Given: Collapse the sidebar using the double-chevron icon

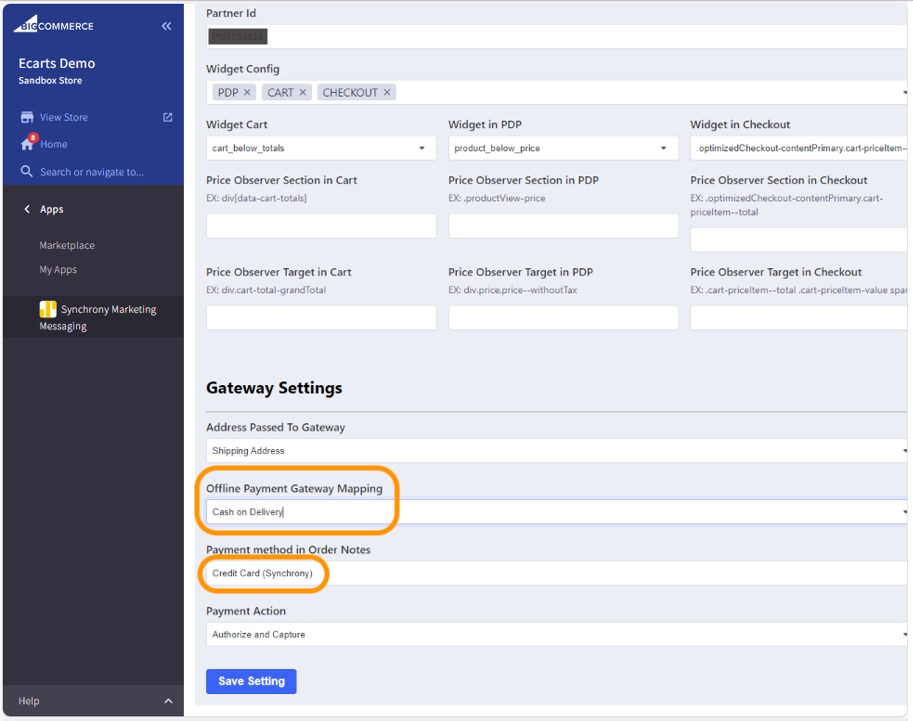Looking at the screenshot, I should [x=166, y=26].
